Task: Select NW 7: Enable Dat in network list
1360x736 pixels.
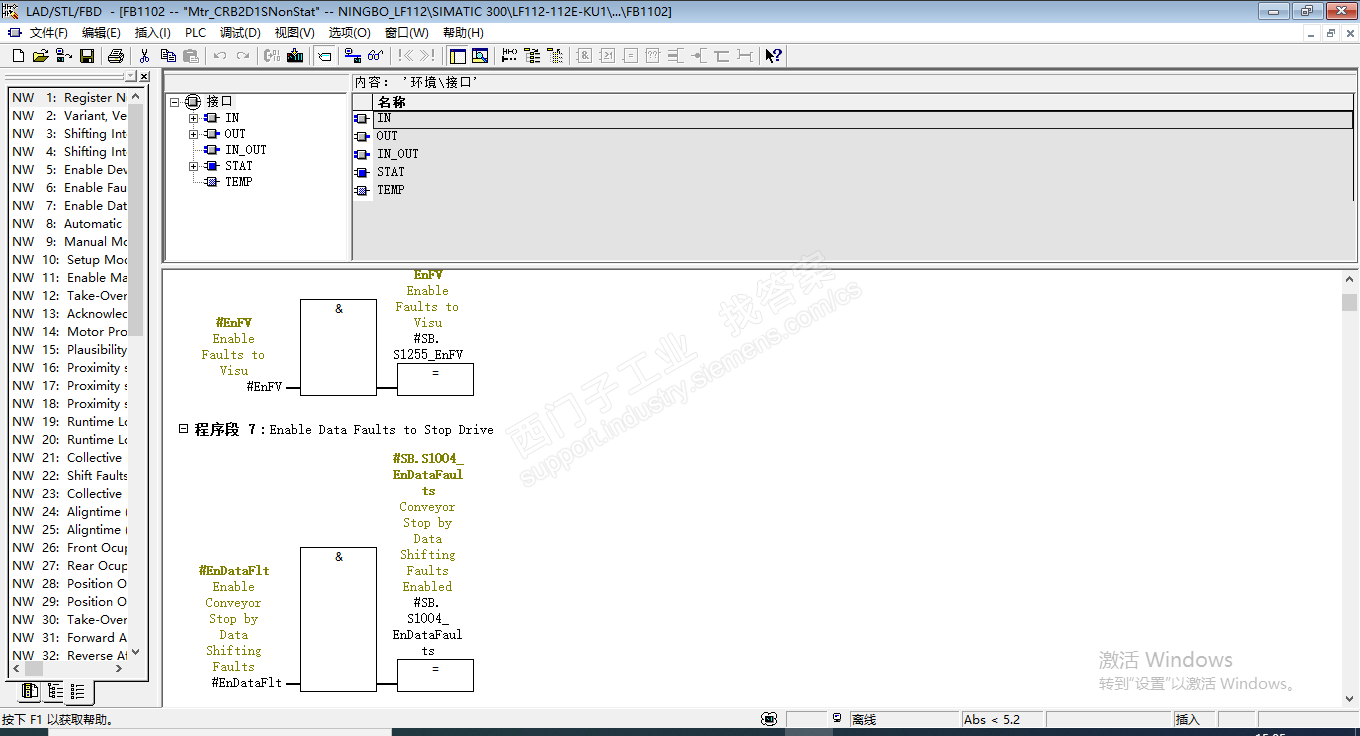Action: [69, 206]
